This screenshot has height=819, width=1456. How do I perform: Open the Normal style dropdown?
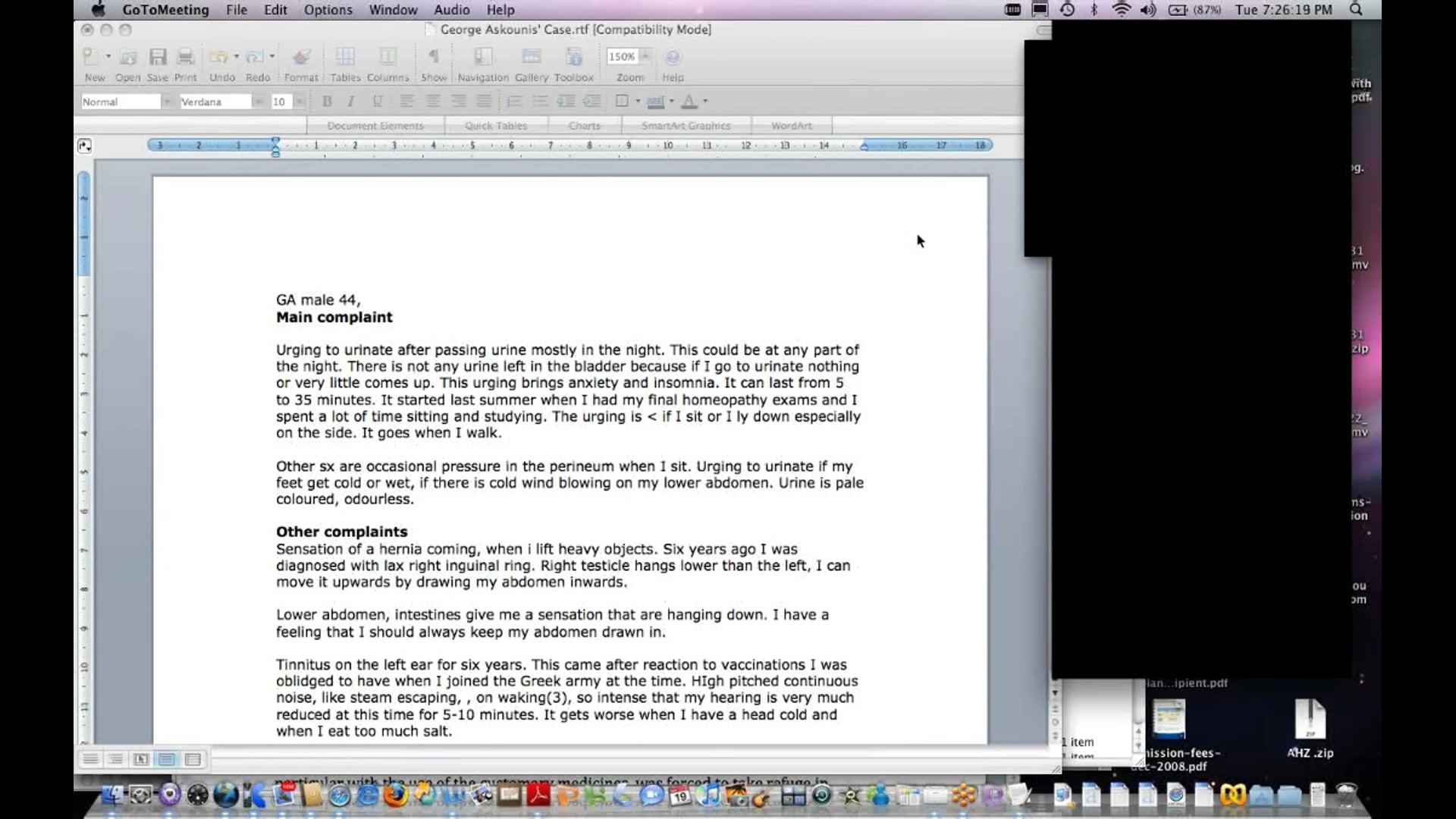[168, 101]
